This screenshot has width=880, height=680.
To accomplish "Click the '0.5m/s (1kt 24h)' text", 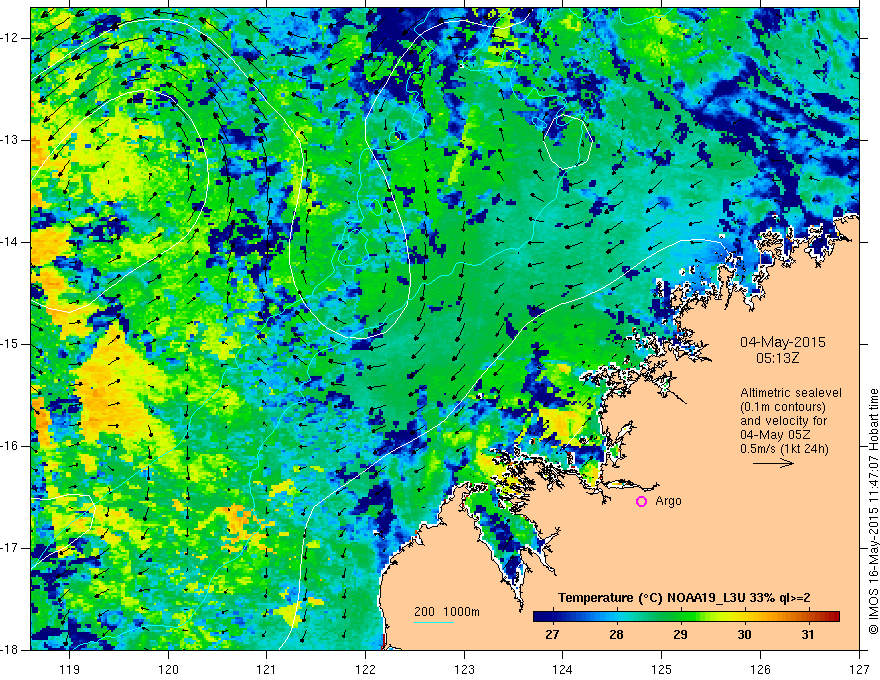I will pyautogui.click(x=784, y=449).
